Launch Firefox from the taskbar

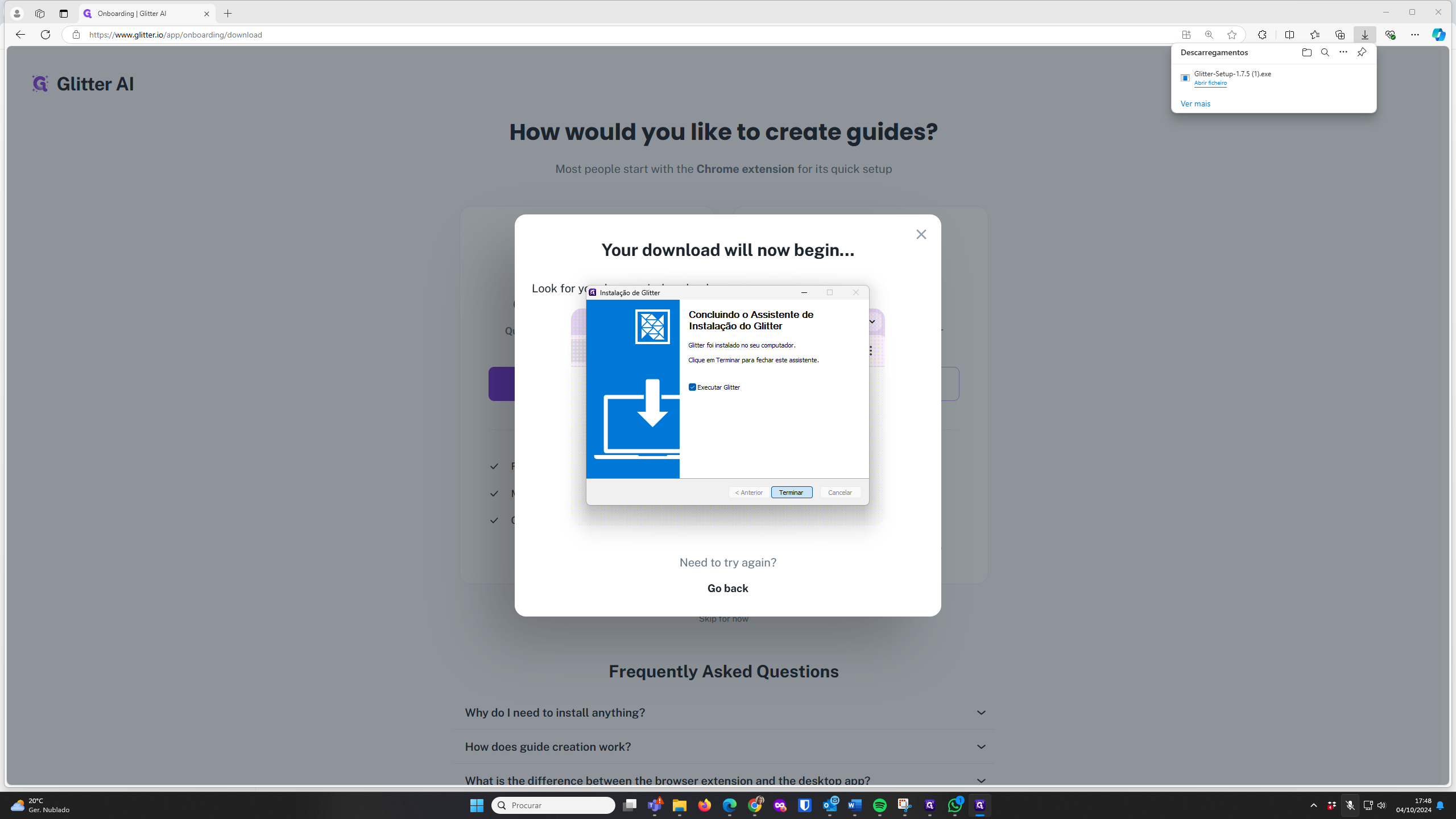click(705, 805)
